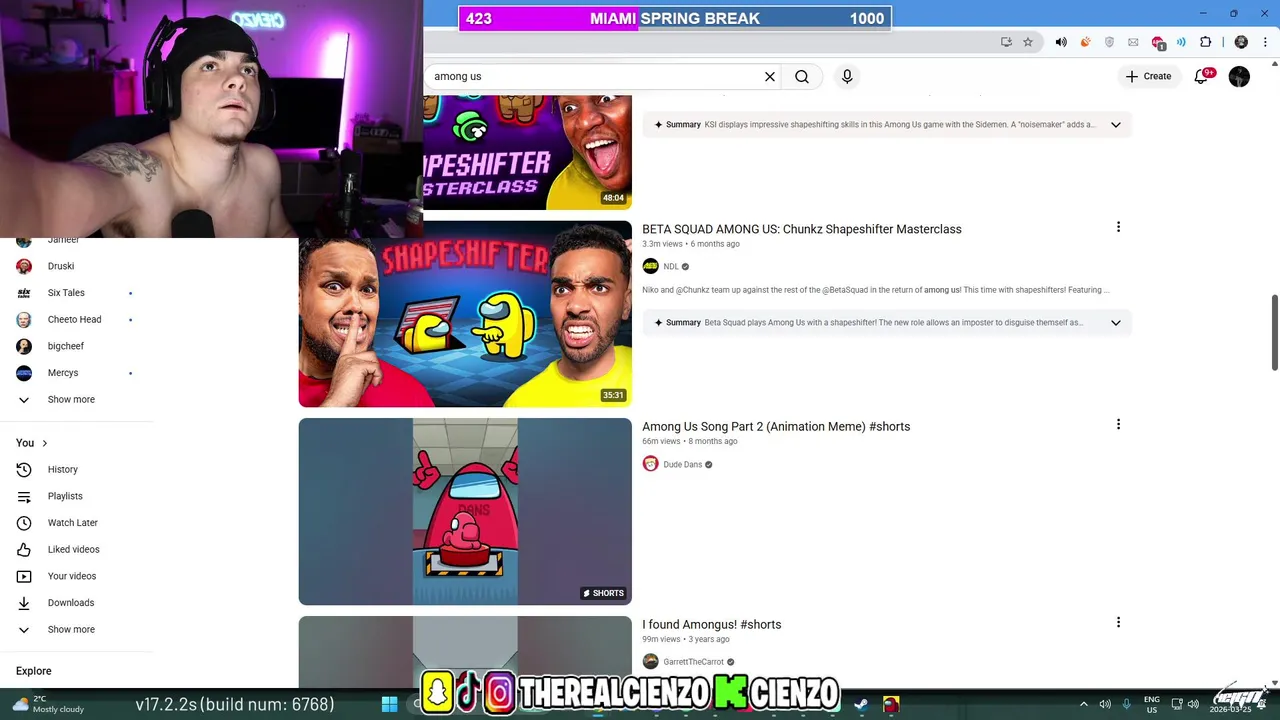Open the red ad blocker extension
Screen dimensions: 1280x720
point(1158,43)
